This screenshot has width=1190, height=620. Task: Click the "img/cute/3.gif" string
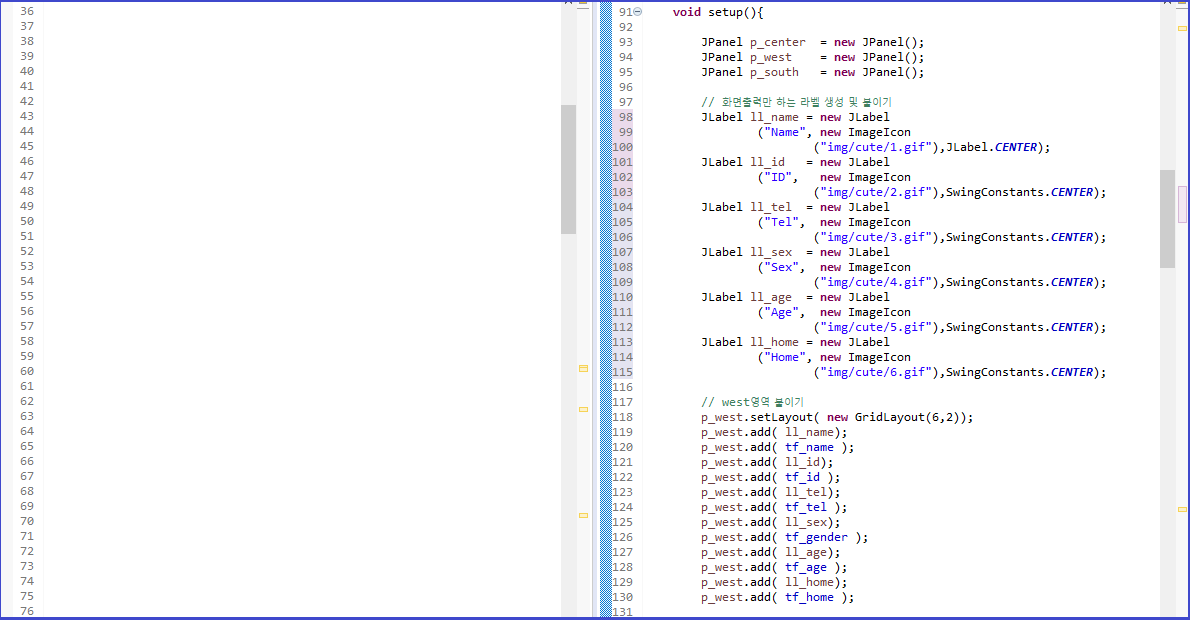tap(876, 238)
